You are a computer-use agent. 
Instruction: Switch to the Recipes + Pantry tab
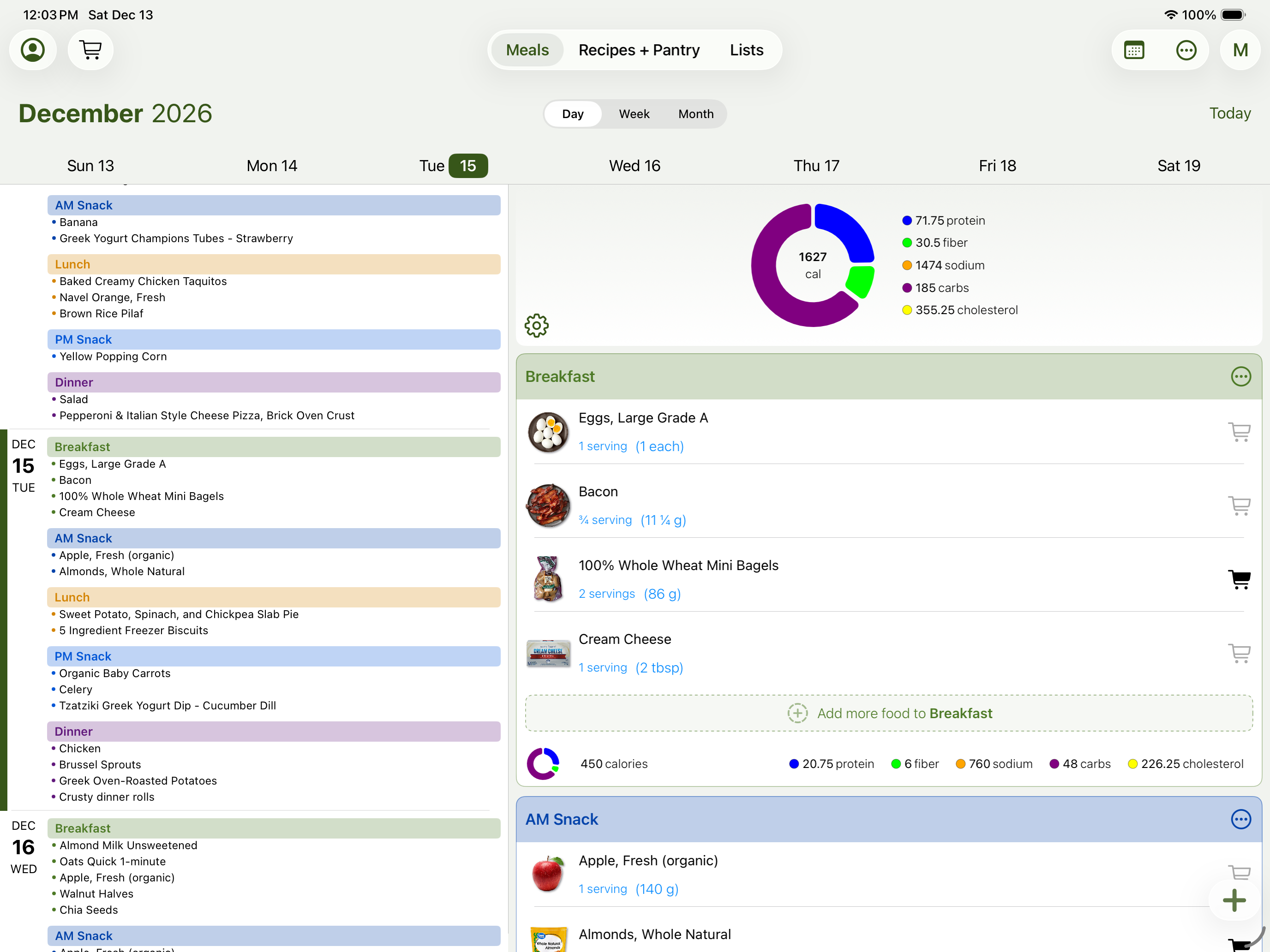pos(639,50)
